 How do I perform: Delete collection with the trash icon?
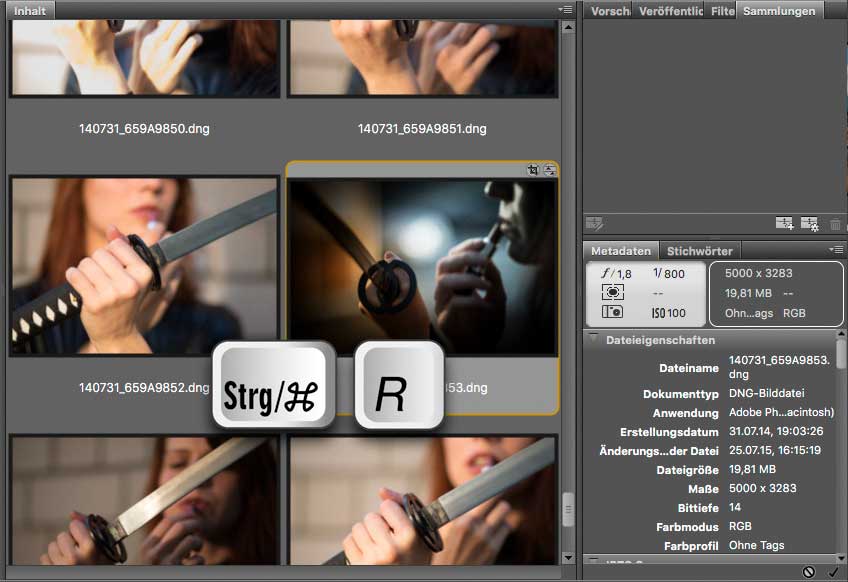pyautogui.click(x=835, y=224)
